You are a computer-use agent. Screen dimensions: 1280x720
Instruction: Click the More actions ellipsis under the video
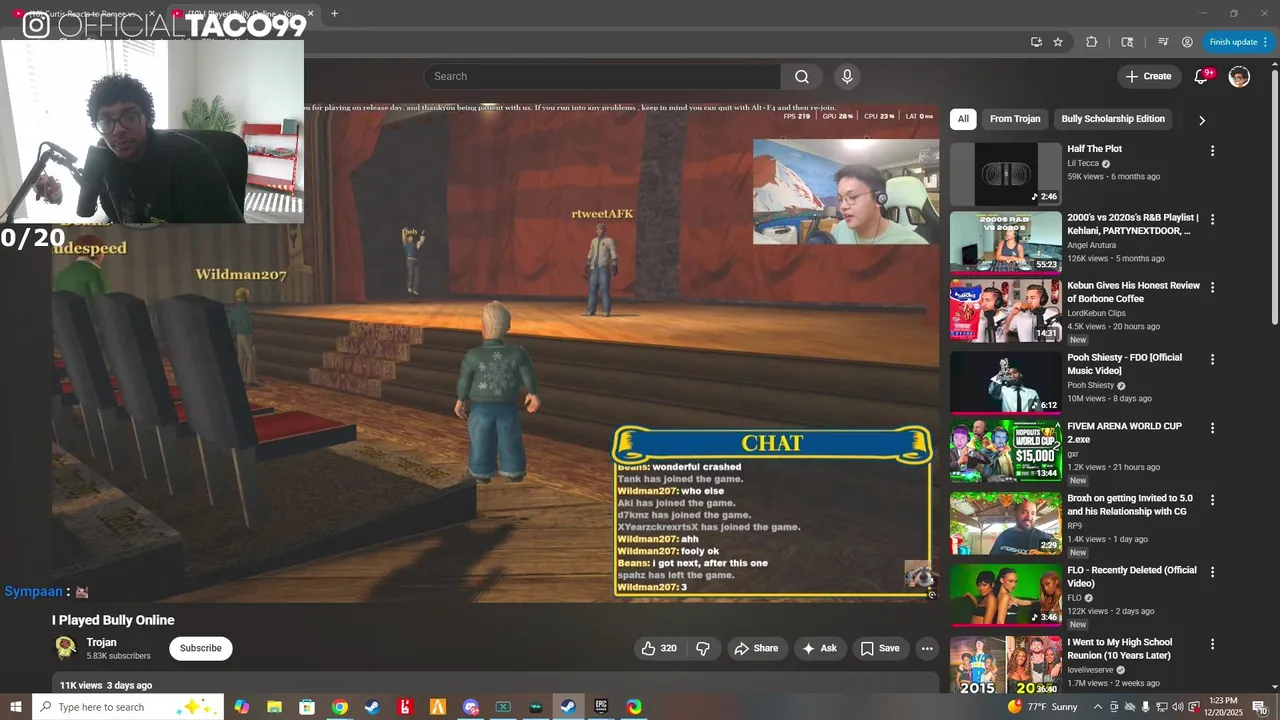pos(927,649)
